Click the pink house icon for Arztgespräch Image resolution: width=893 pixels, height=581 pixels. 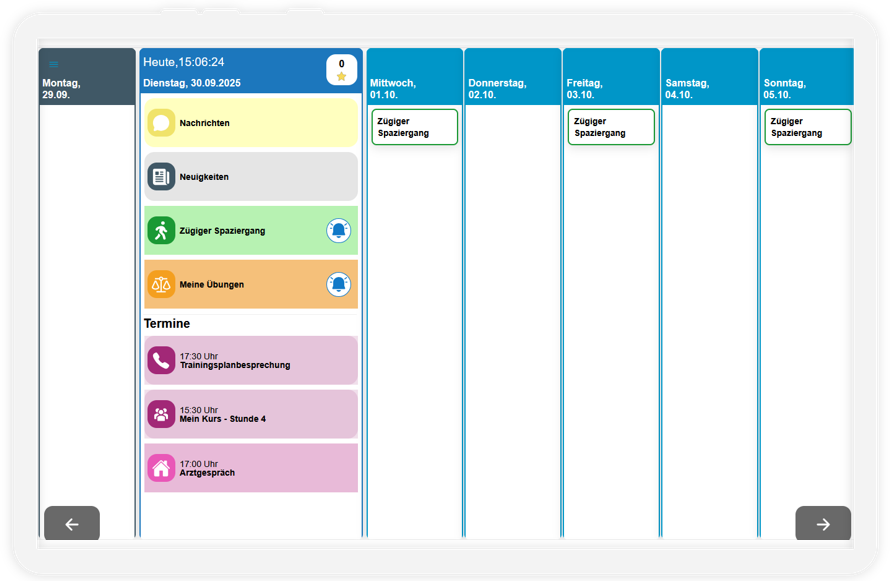[x=161, y=468]
